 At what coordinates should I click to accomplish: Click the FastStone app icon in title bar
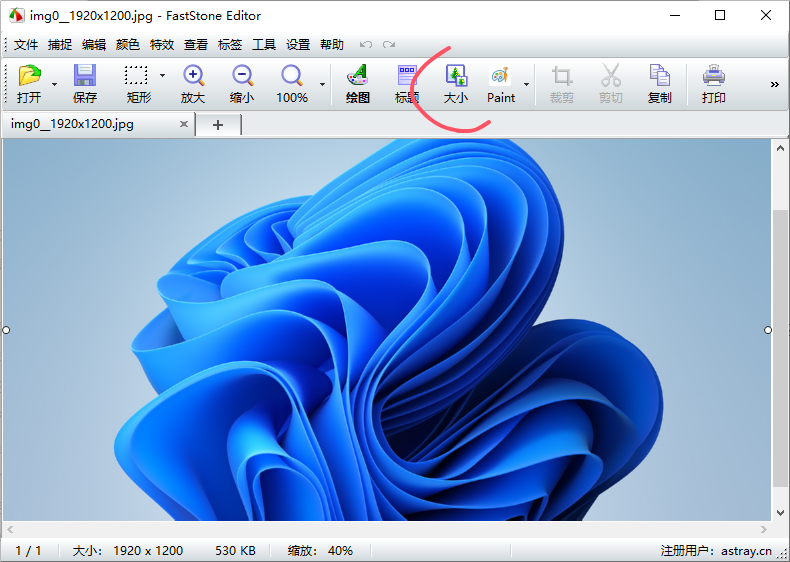pyautogui.click(x=16, y=16)
